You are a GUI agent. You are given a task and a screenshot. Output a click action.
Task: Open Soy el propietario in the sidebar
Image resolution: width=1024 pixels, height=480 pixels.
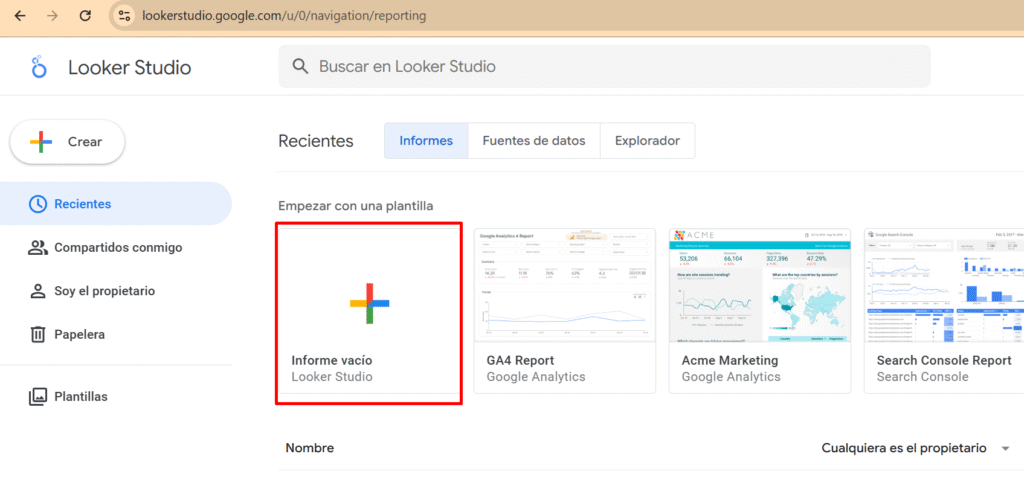pos(116,291)
